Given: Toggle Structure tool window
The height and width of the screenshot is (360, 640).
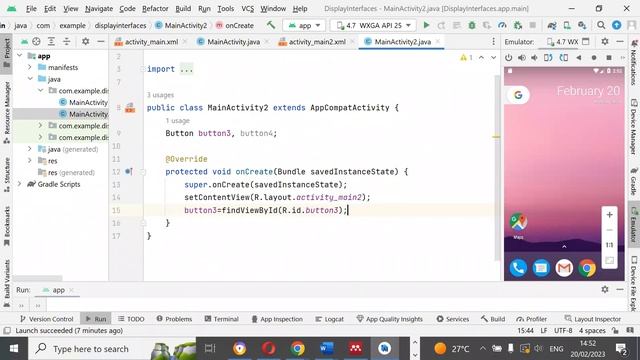Looking at the screenshot, I should pyautogui.click(x=7, y=175).
